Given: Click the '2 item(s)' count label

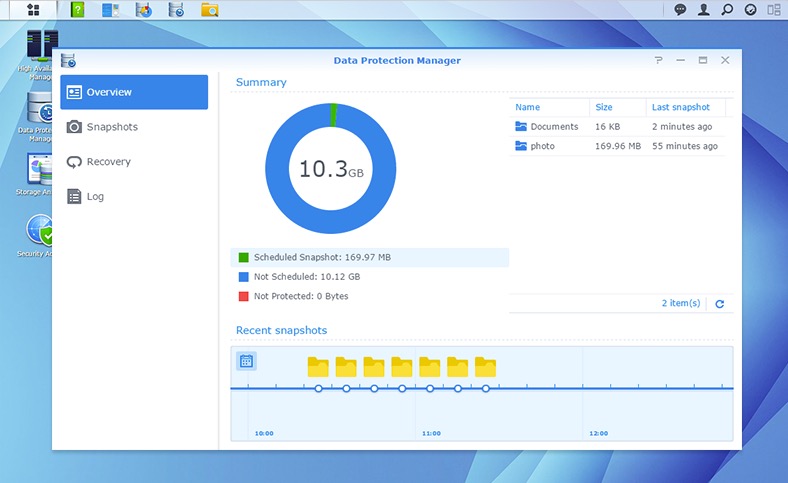Looking at the screenshot, I should tap(681, 303).
